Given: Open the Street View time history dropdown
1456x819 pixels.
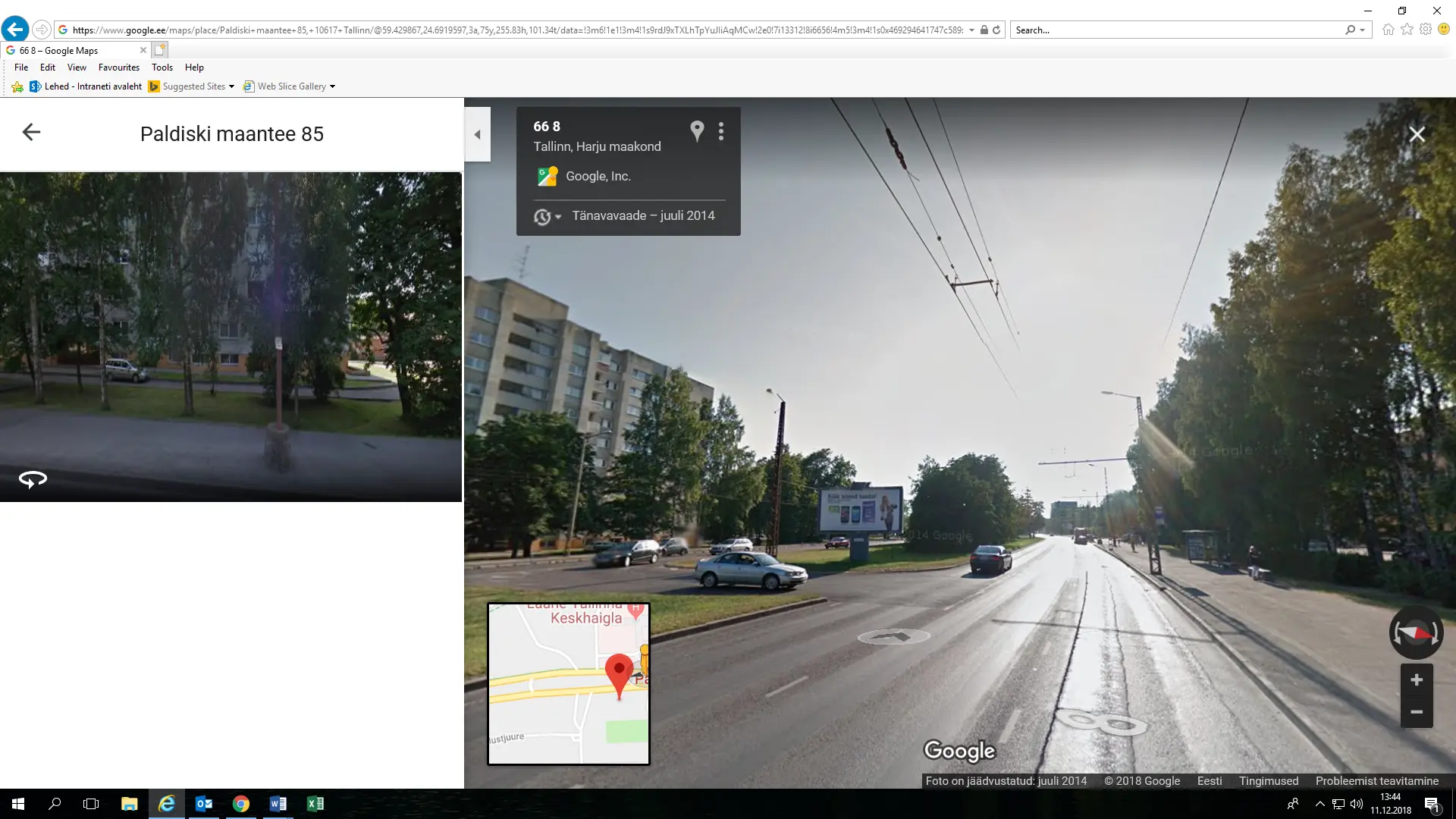Looking at the screenshot, I should click(x=547, y=217).
